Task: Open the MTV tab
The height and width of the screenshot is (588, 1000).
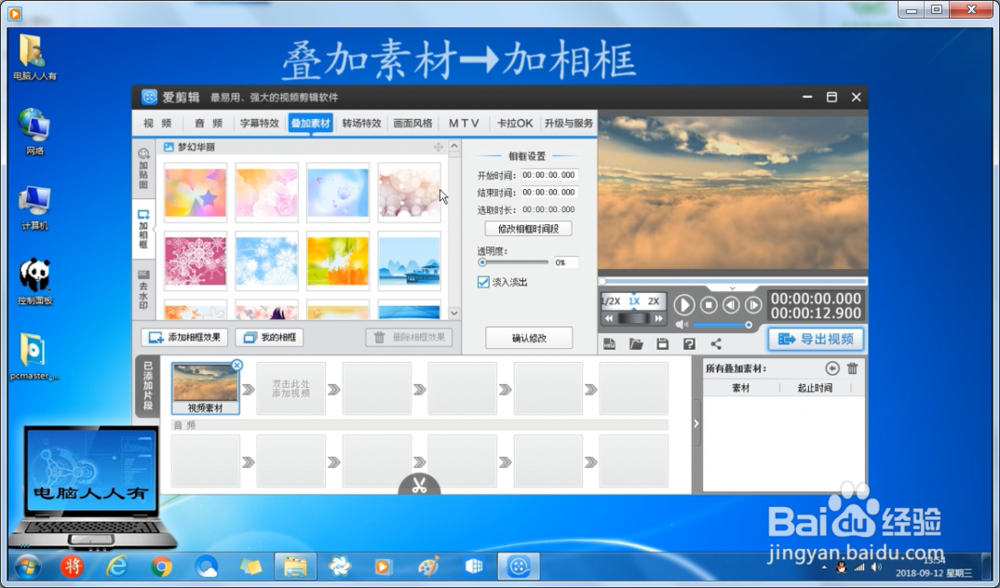Action: pyautogui.click(x=464, y=123)
